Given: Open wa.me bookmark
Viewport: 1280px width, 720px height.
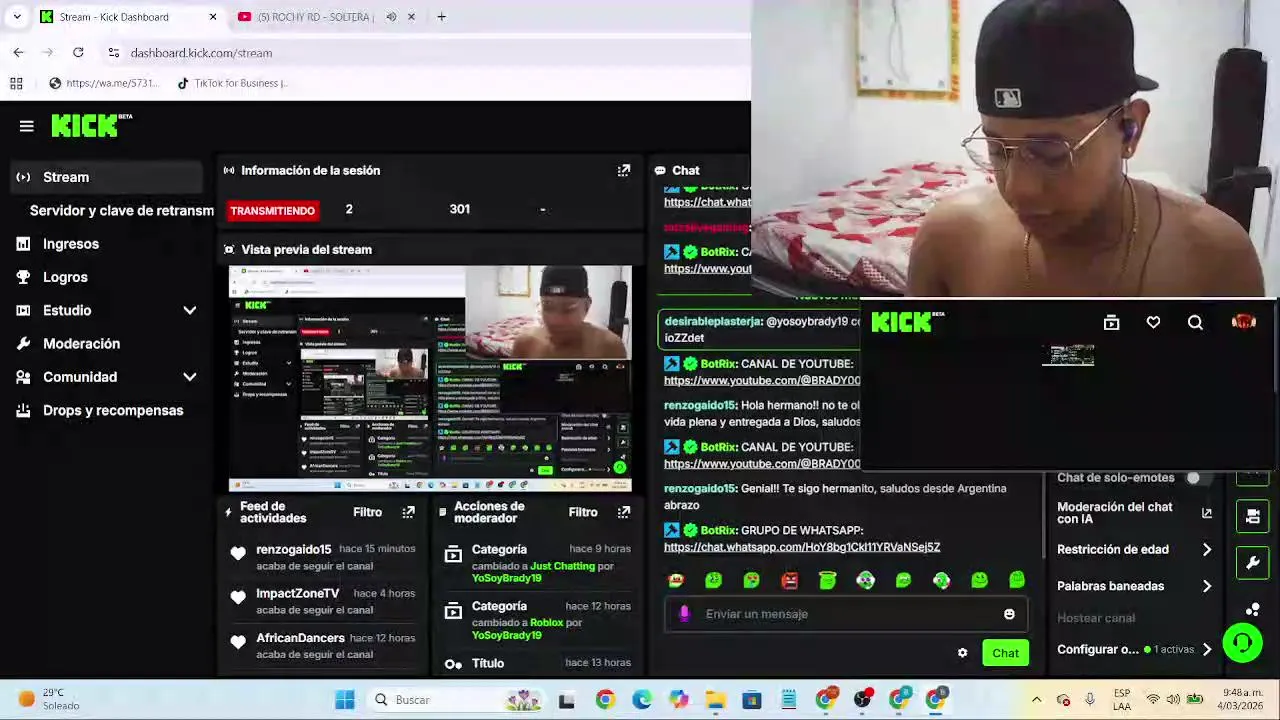Looking at the screenshot, I should click(103, 83).
